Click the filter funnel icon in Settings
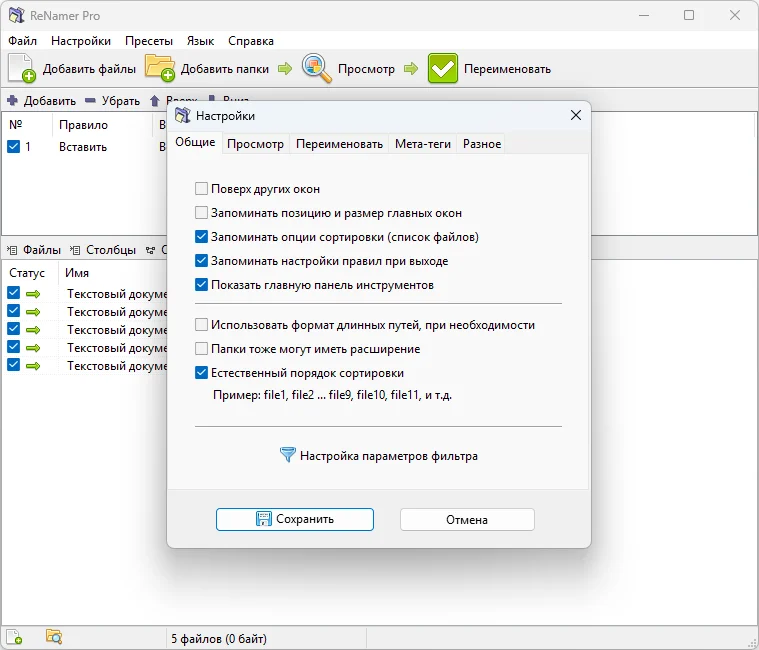This screenshot has width=759, height=650. tap(288, 454)
